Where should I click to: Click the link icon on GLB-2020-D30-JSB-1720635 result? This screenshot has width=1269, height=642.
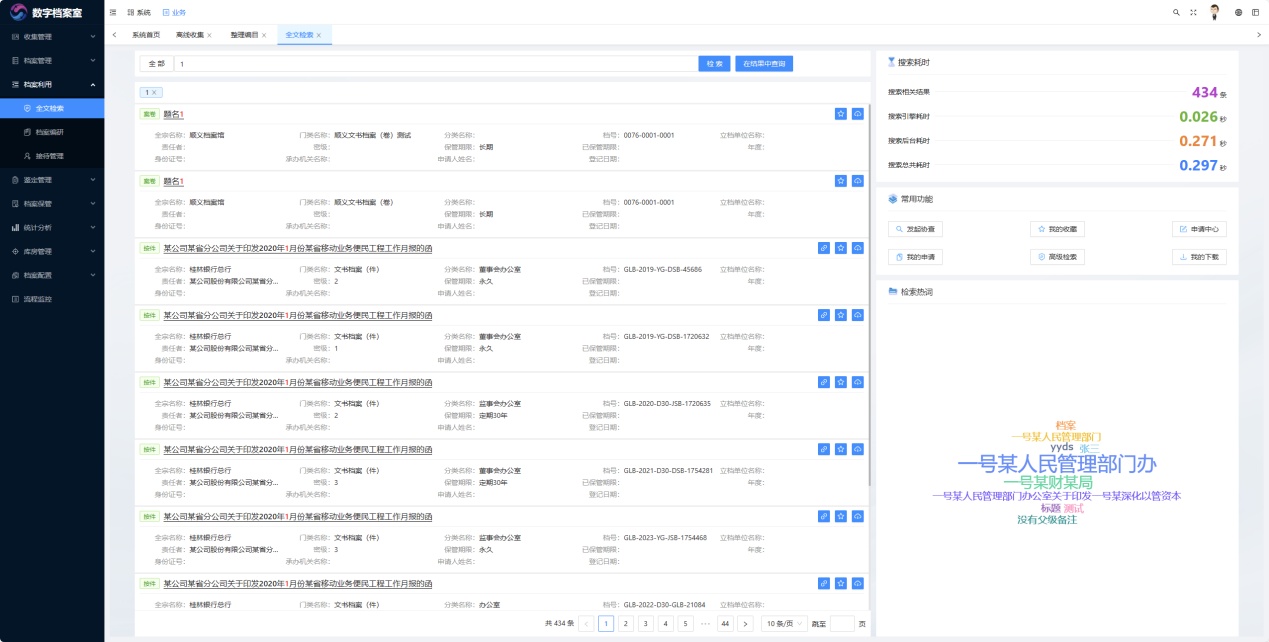point(824,382)
